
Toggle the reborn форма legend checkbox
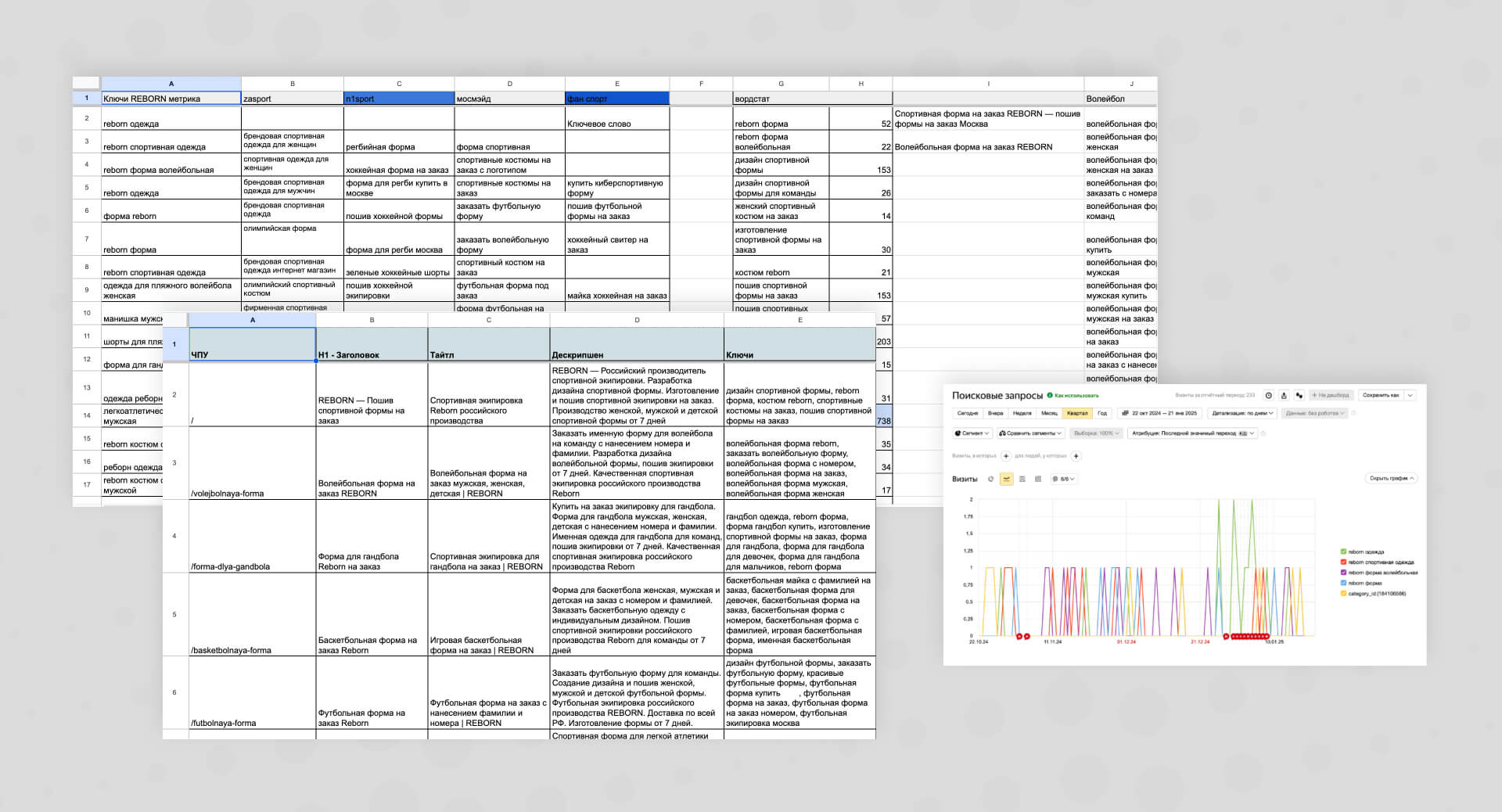pos(1343,584)
